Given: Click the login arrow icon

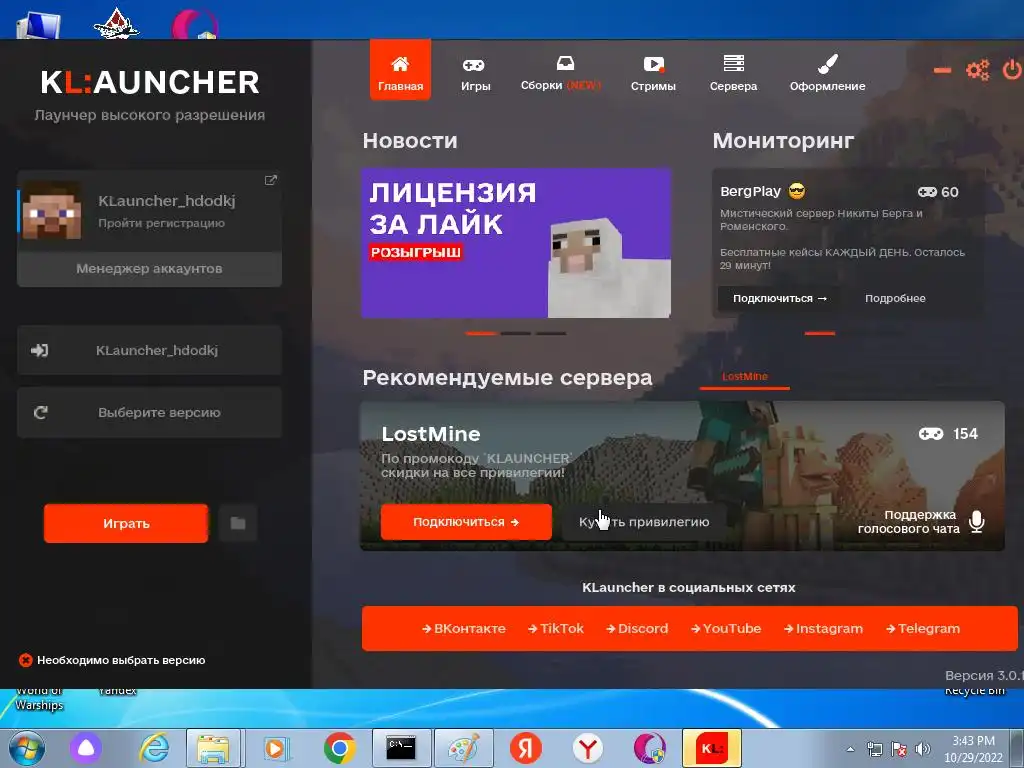Looking at the screenshot, I should click(39, 350).
